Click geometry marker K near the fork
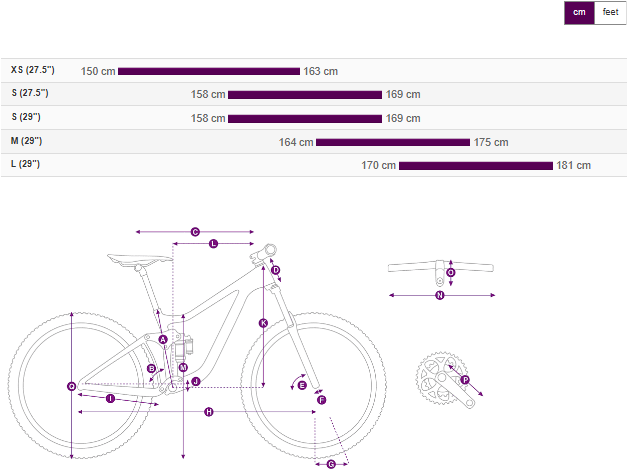Screen dimensions: 630x476 263,323
